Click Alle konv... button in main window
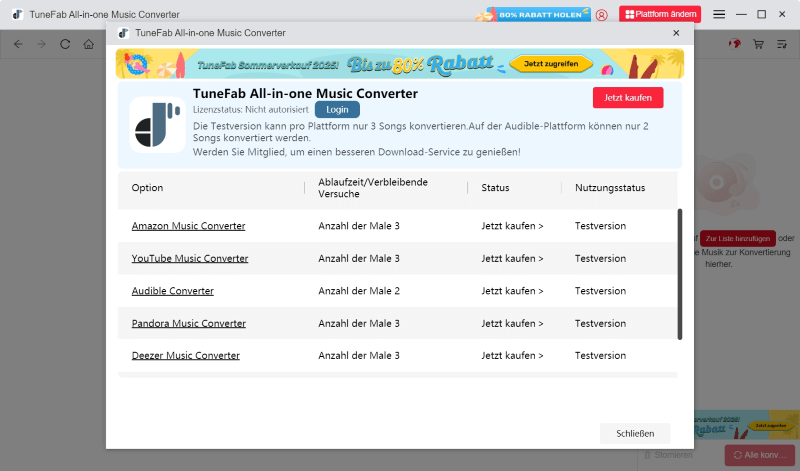The width and height of the screenshot is (800, 471). coord(760,455)
